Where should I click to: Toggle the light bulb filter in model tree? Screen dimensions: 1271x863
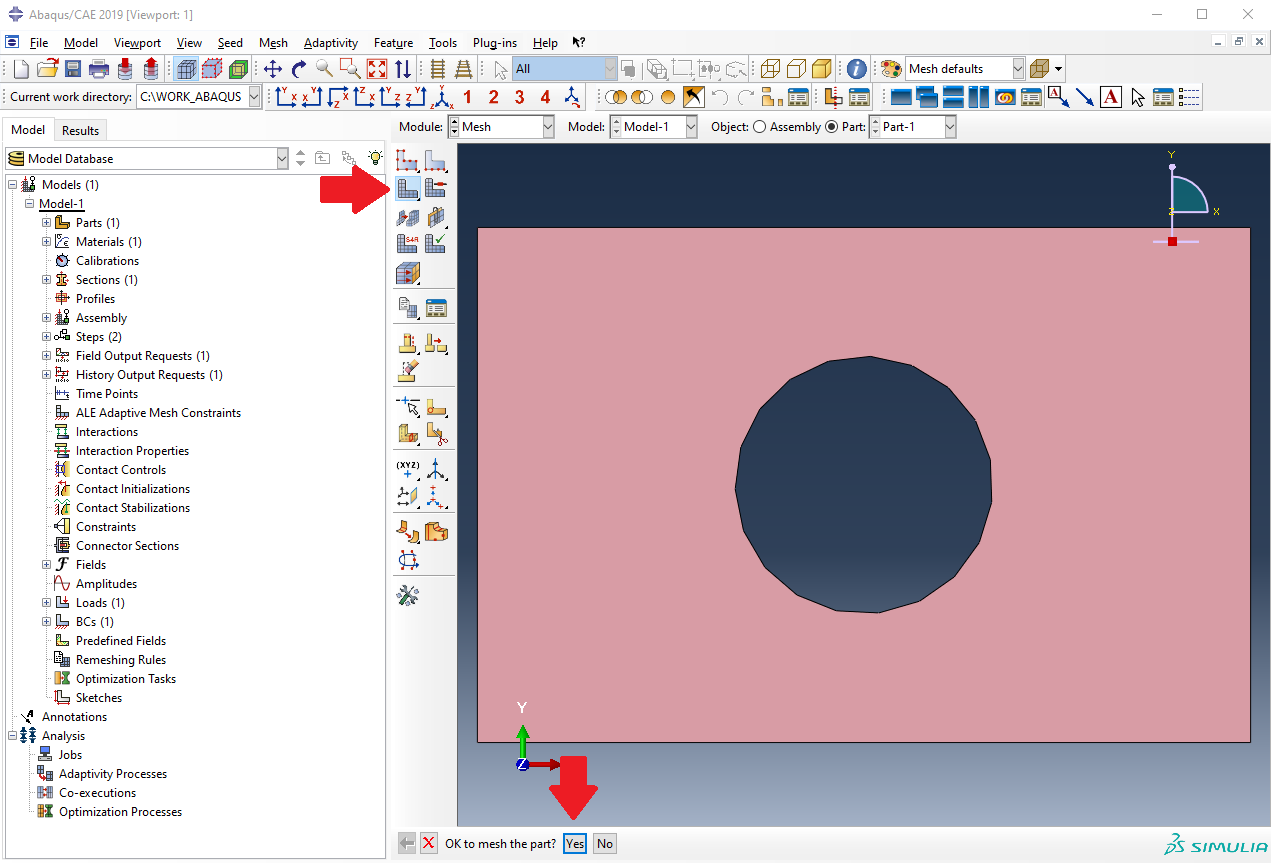point(375,158)
